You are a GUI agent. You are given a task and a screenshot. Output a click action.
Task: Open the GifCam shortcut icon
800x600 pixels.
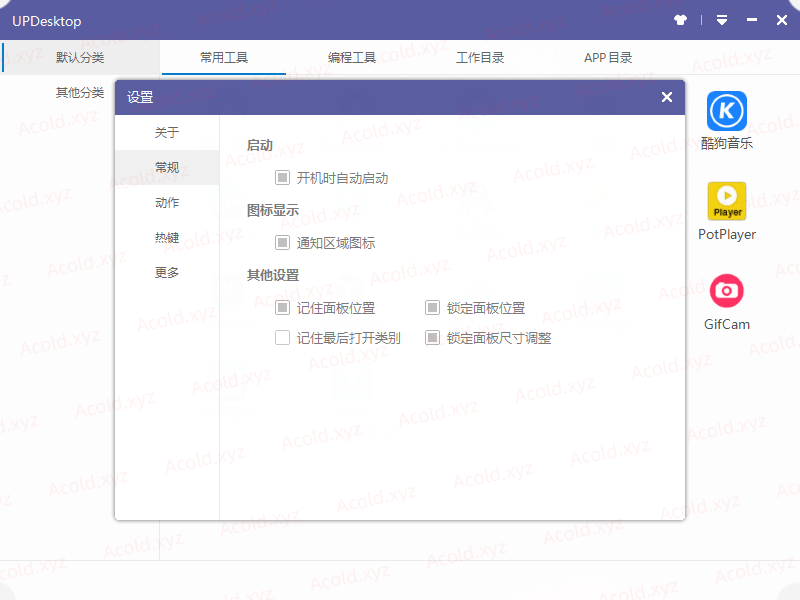727,291
